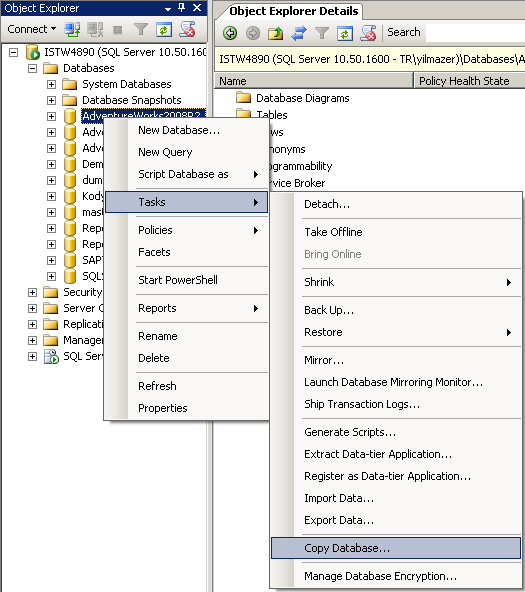This screenshot has width=525, height=592.
Task: Collapse the ISTW4890 server node
Action: pos(14,52)
